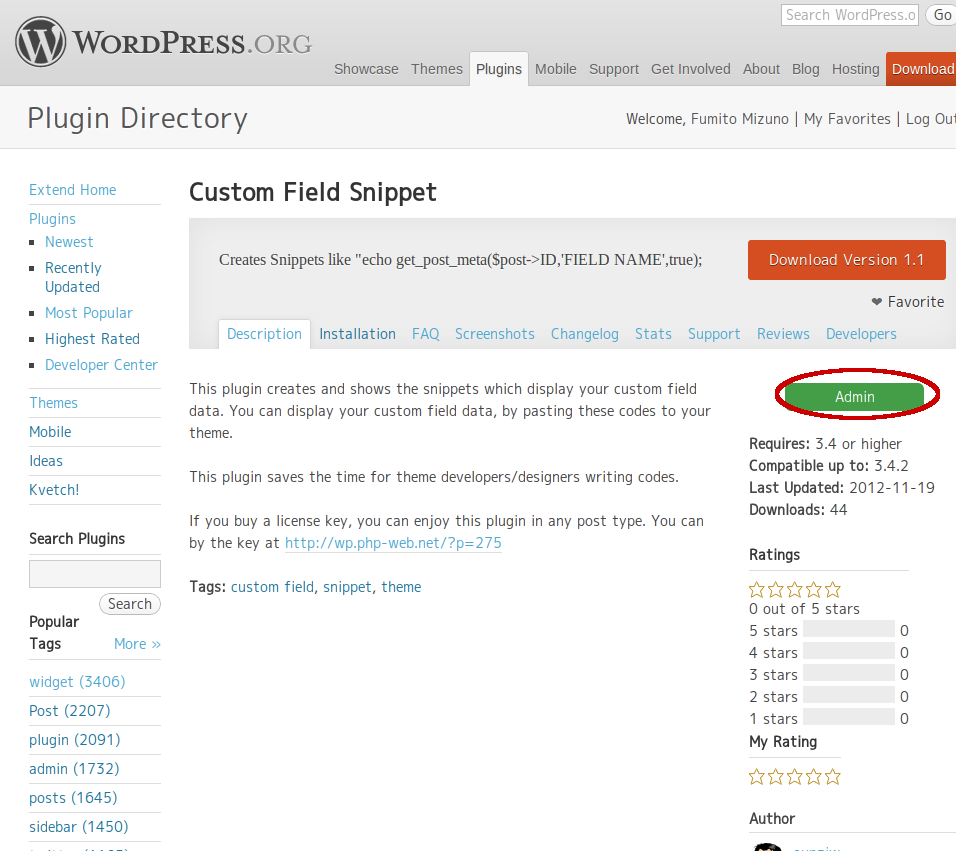Open the Themes navigation menu item
The image size is (956, 851).
437,69
